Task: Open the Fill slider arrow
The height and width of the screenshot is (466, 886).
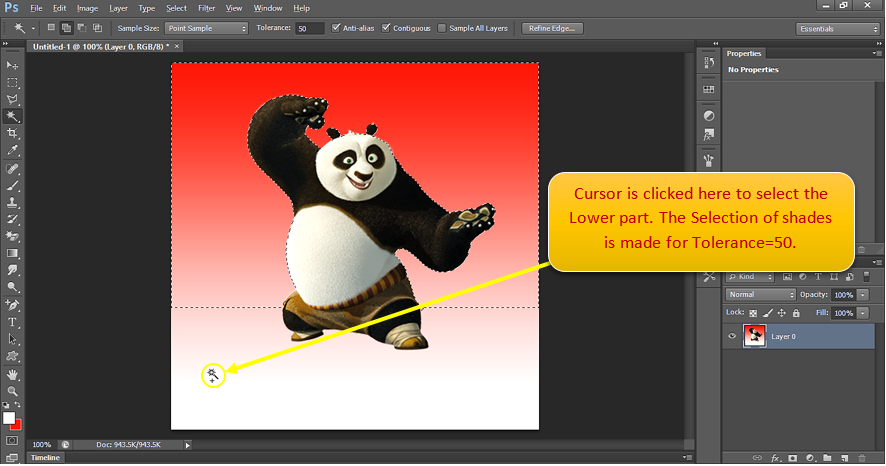Action: [863, 313]
